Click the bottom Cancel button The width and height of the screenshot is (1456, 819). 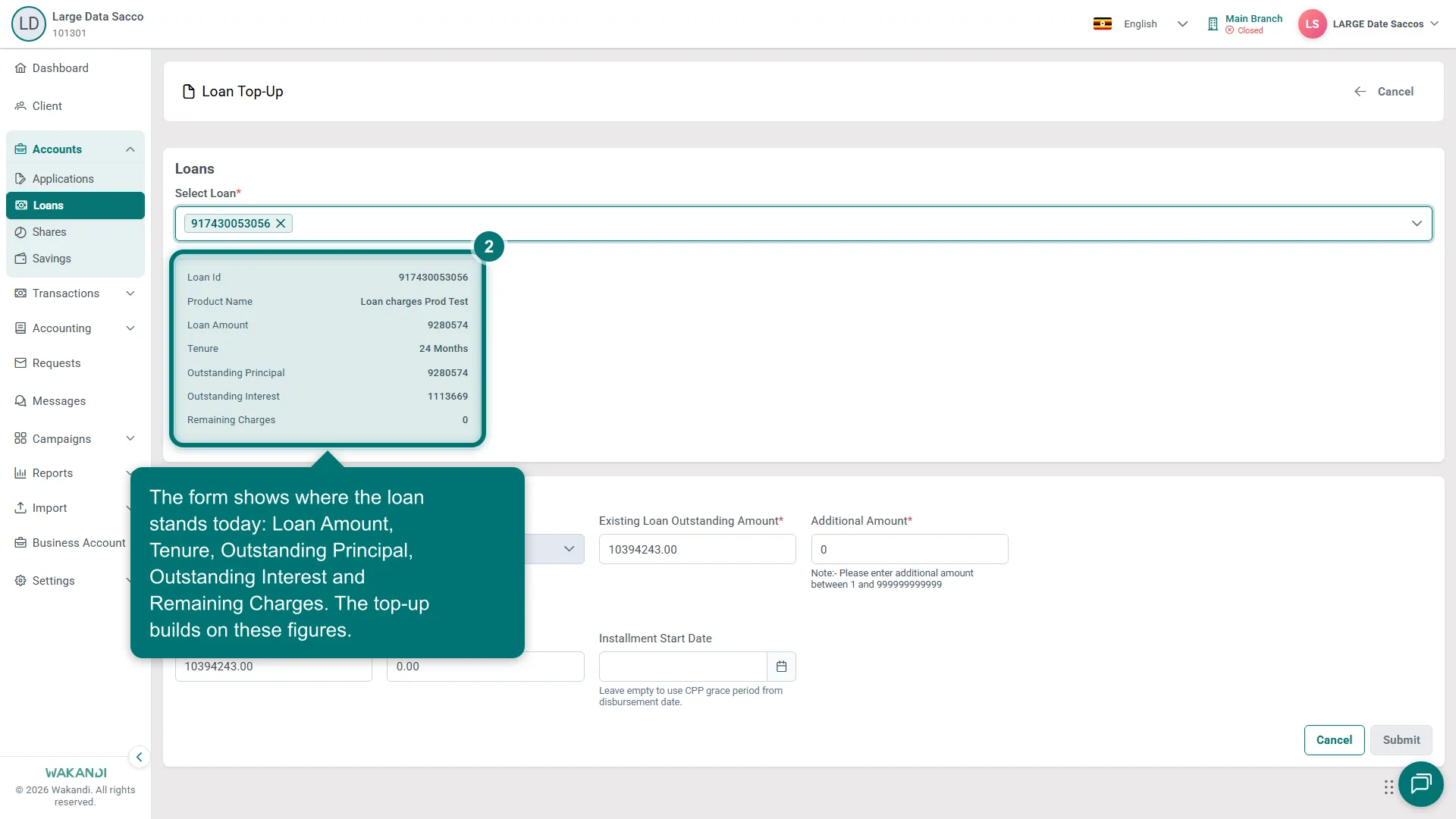1334,740
